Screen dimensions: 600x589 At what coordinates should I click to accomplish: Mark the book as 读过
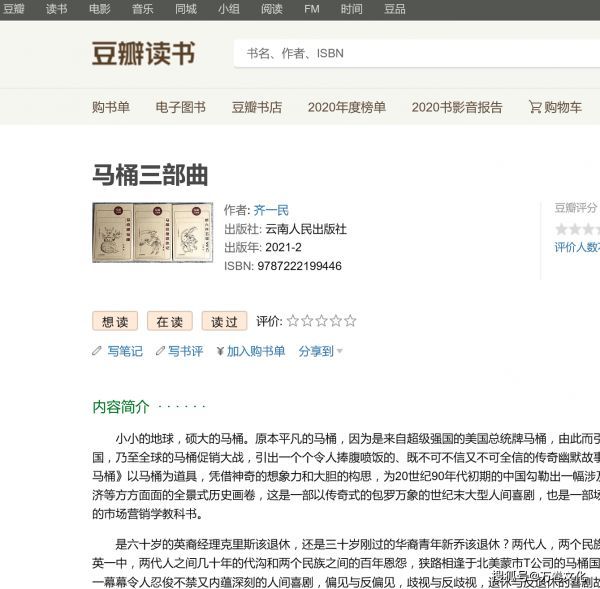[x=224, y=321]
